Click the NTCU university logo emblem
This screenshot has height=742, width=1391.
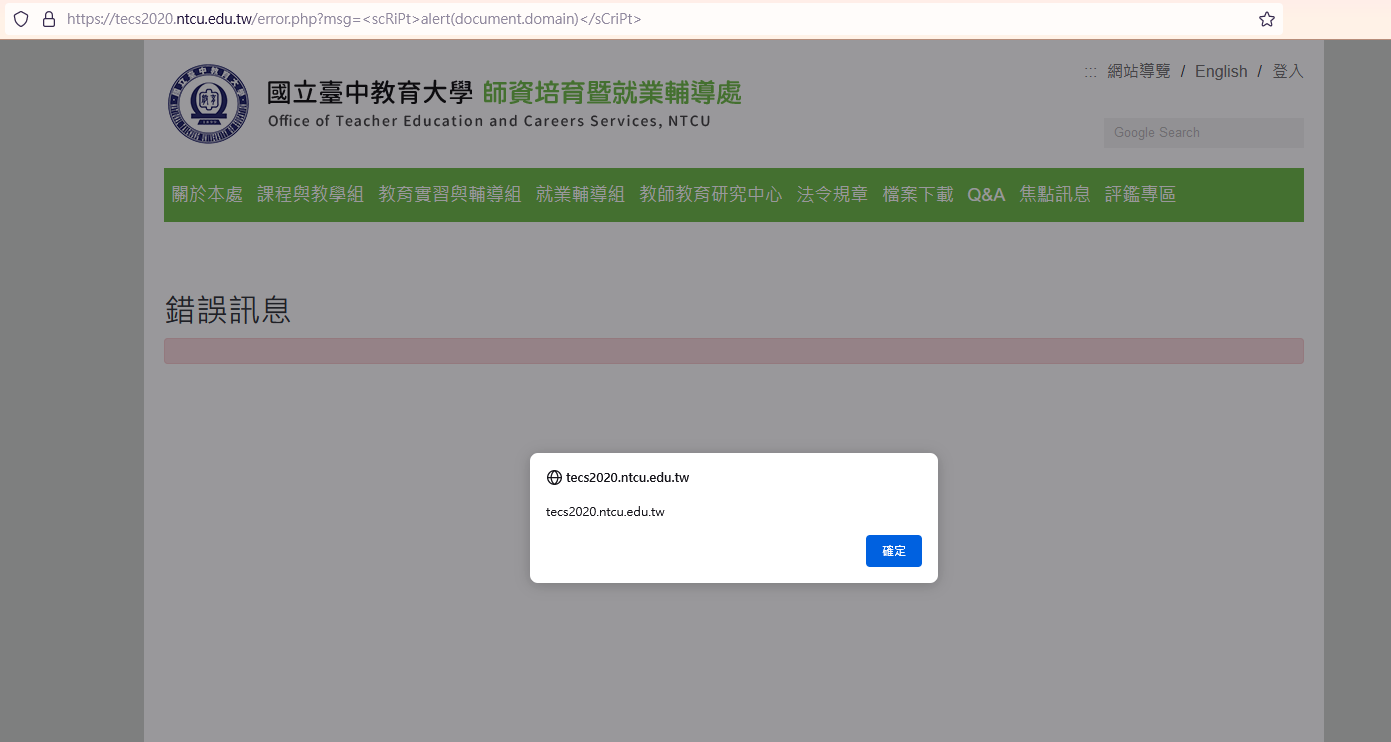pyautogui.click(x=207, y=104)
